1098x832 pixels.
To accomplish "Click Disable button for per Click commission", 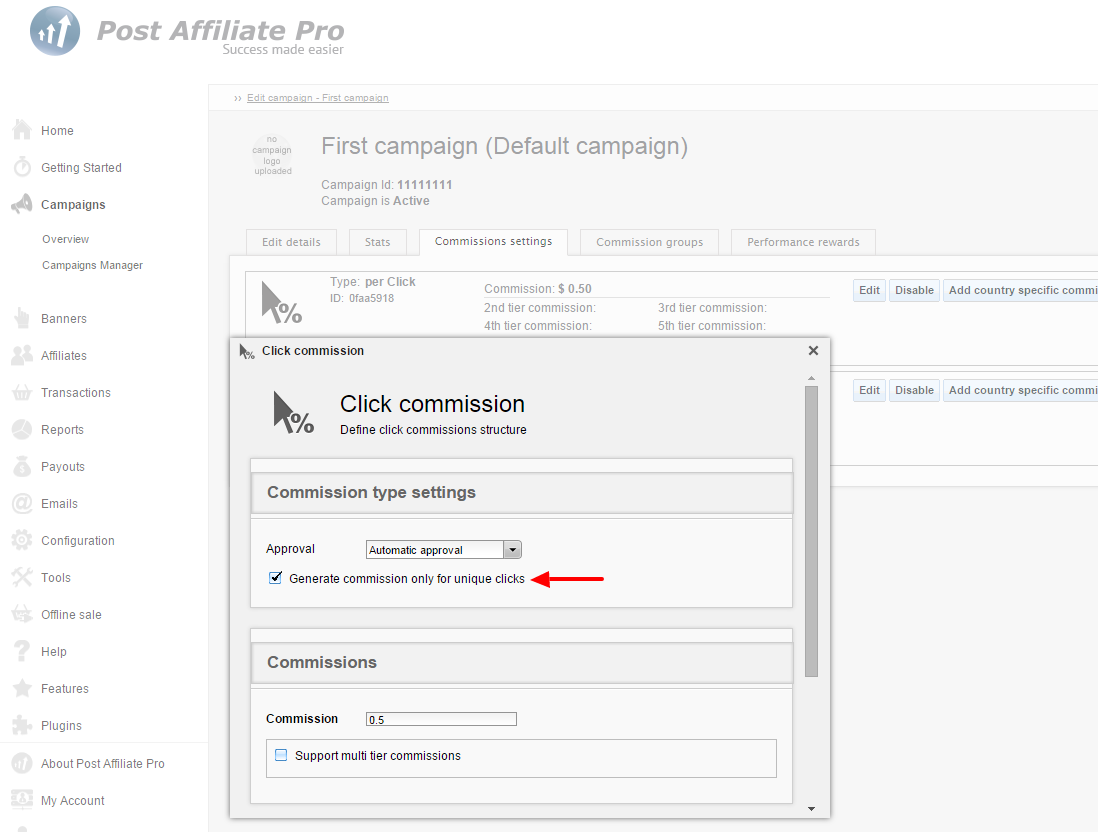I will tap(914, 290).
